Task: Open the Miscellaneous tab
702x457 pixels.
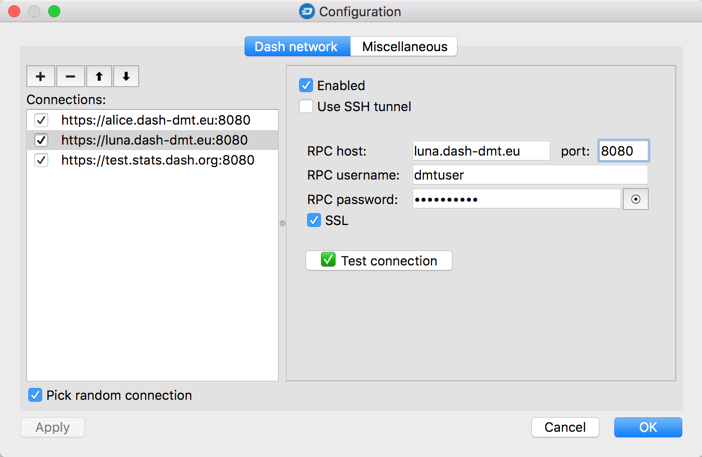Action: pos(404,47)
